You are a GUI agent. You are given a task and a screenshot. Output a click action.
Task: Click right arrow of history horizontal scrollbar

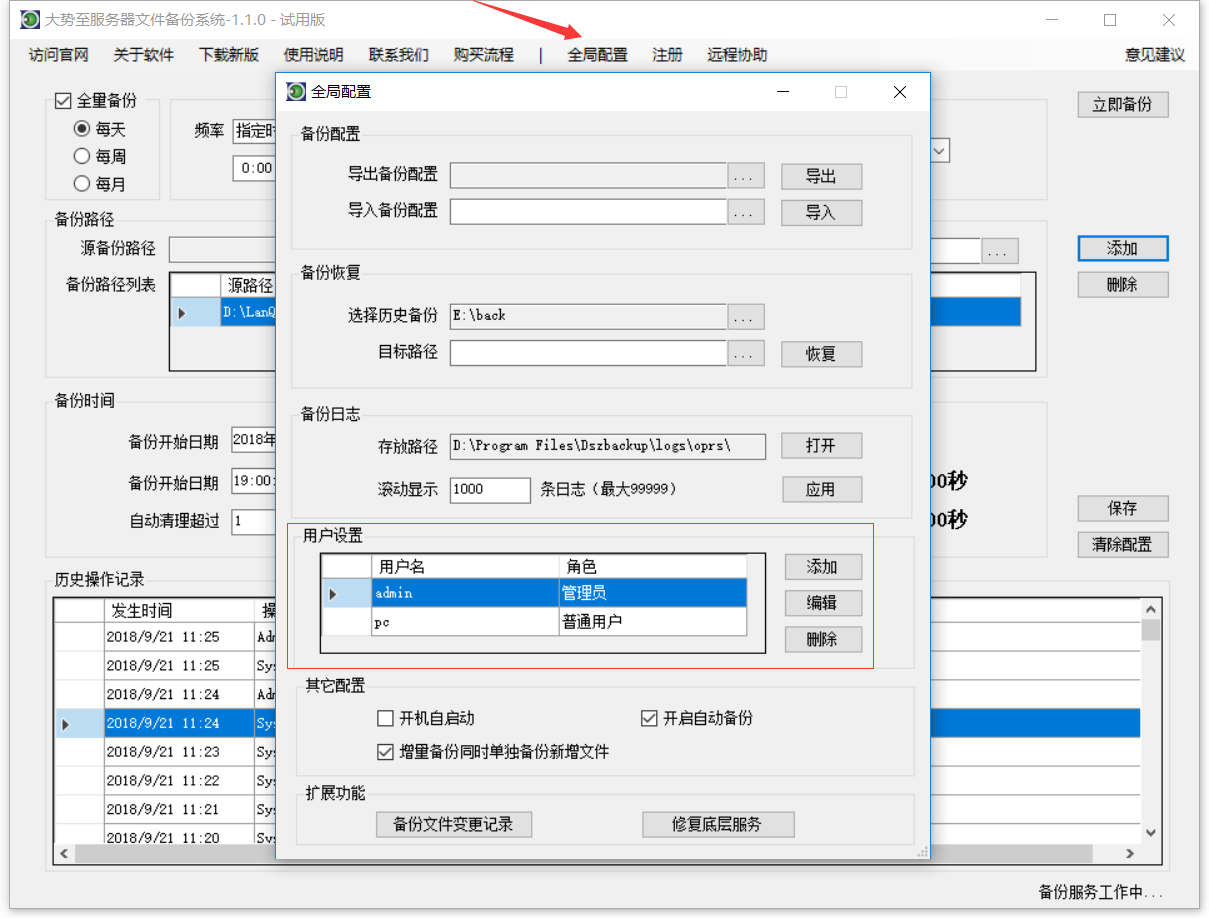click(1130, 854)
